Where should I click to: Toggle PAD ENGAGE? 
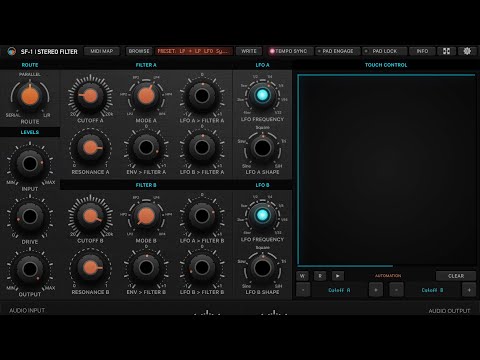pos(338,51)
